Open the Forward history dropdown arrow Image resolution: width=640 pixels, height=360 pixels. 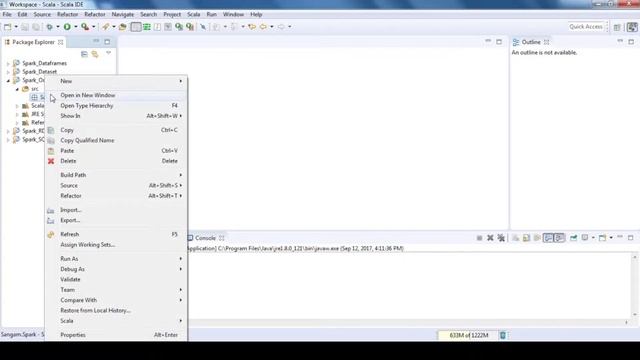[x=290, y=27]
